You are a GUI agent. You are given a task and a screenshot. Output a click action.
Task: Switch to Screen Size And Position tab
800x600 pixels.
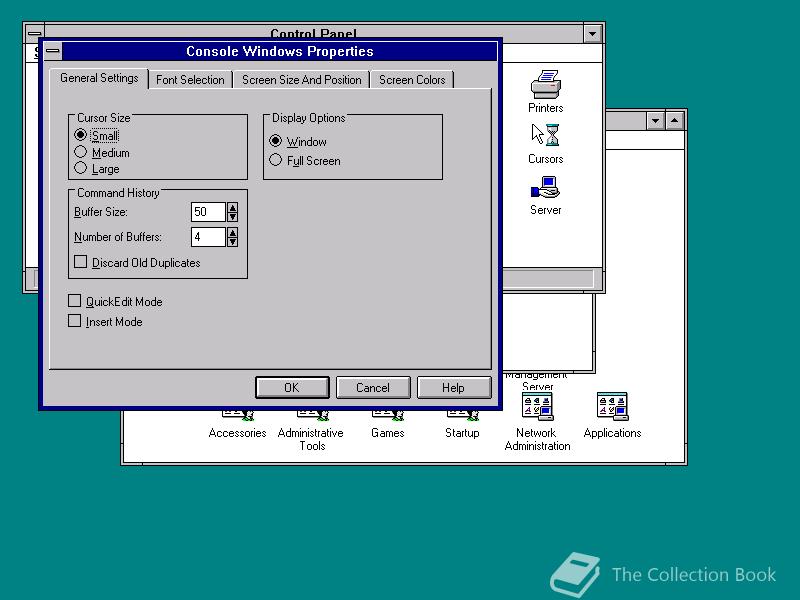[x=302, y=80]
